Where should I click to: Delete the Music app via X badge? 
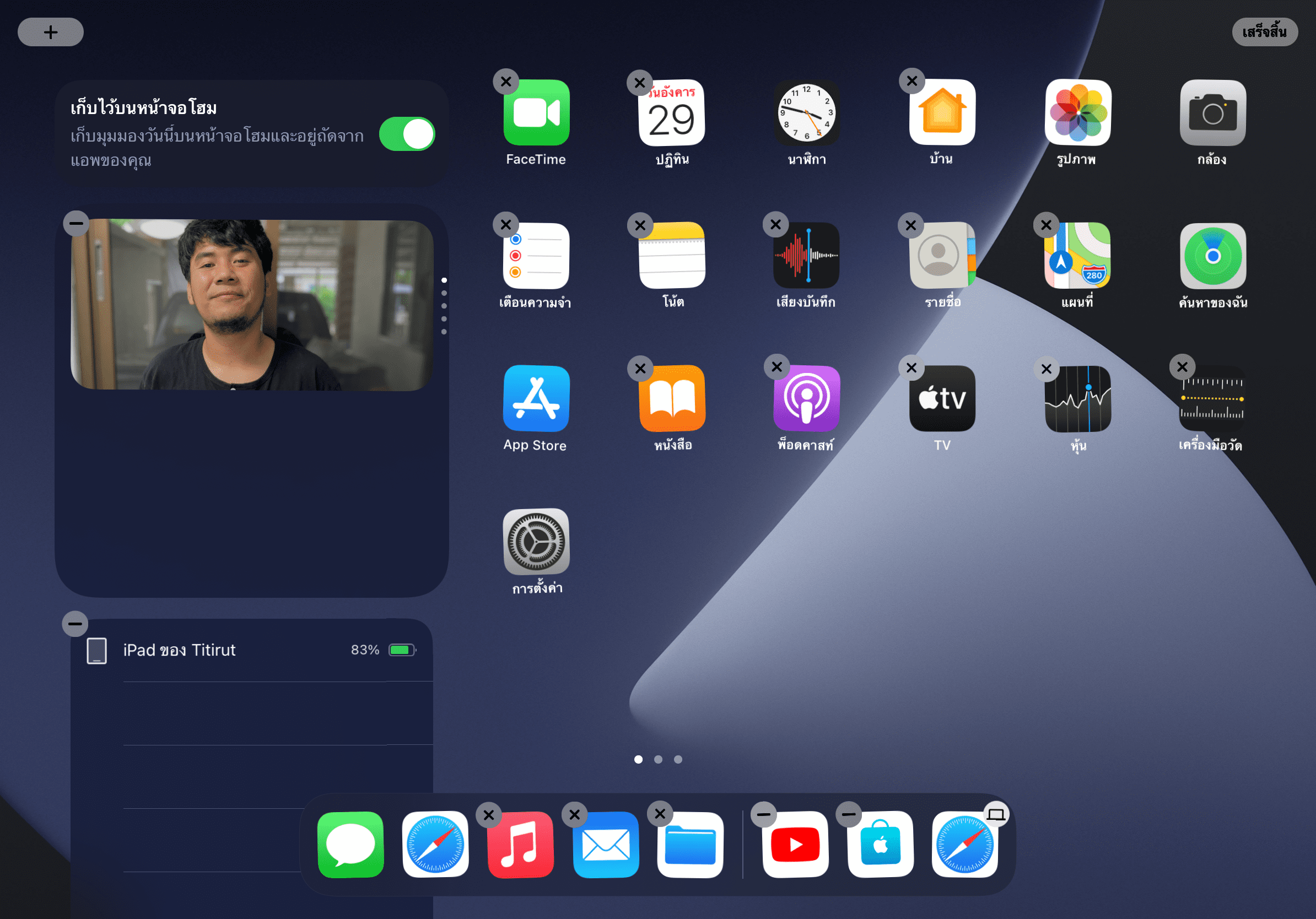[488, 814]
